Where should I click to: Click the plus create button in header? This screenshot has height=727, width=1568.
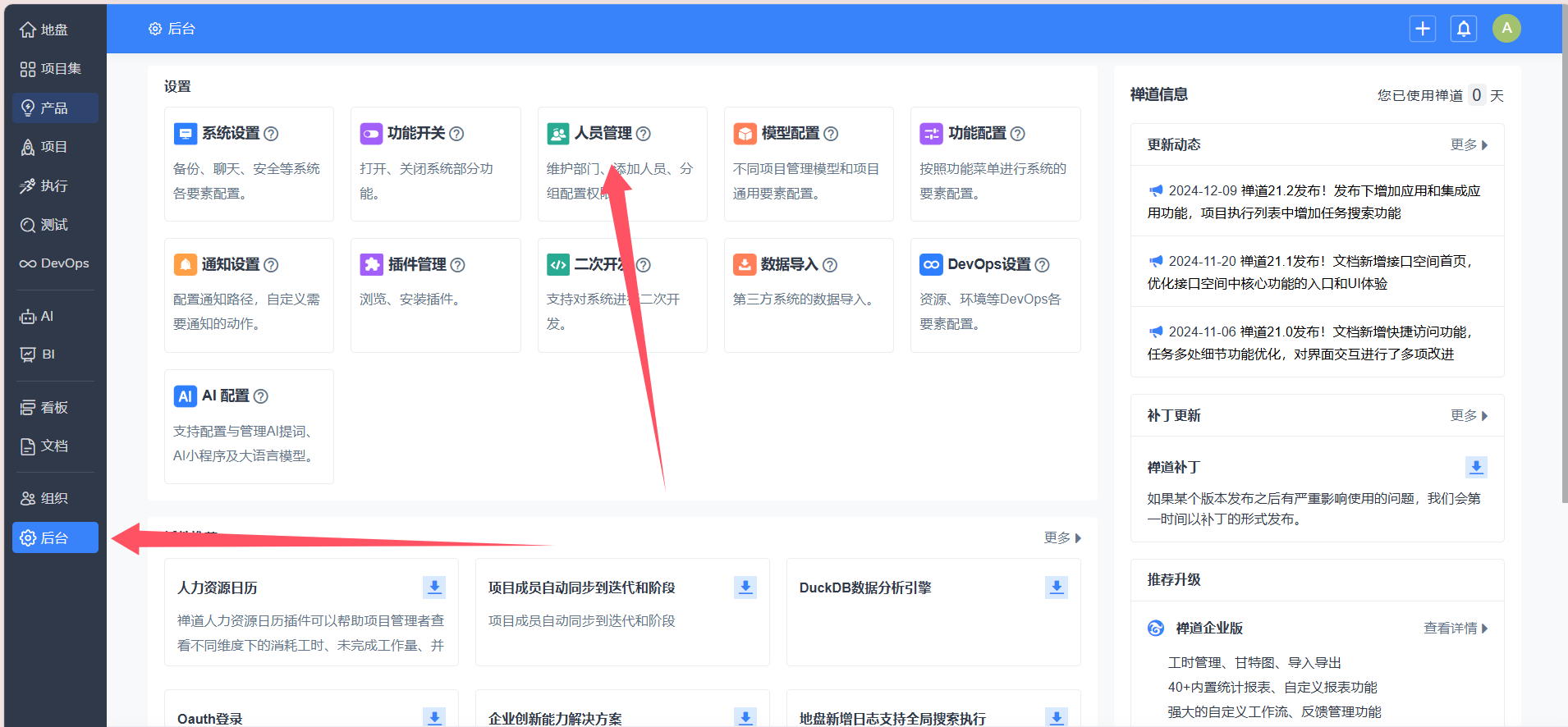click(1423, 29)
